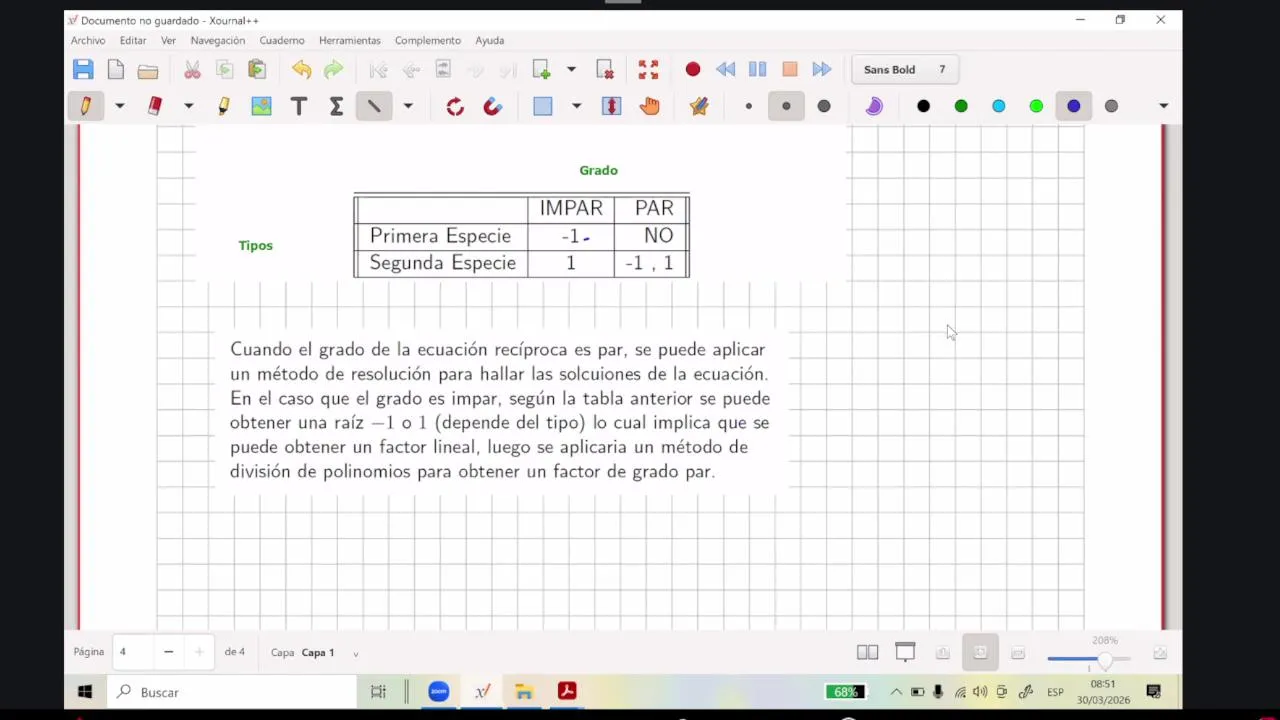The height and width of the screenshot is (720, 1280).
Task: Redo the last action
Action: coord(333,70)
